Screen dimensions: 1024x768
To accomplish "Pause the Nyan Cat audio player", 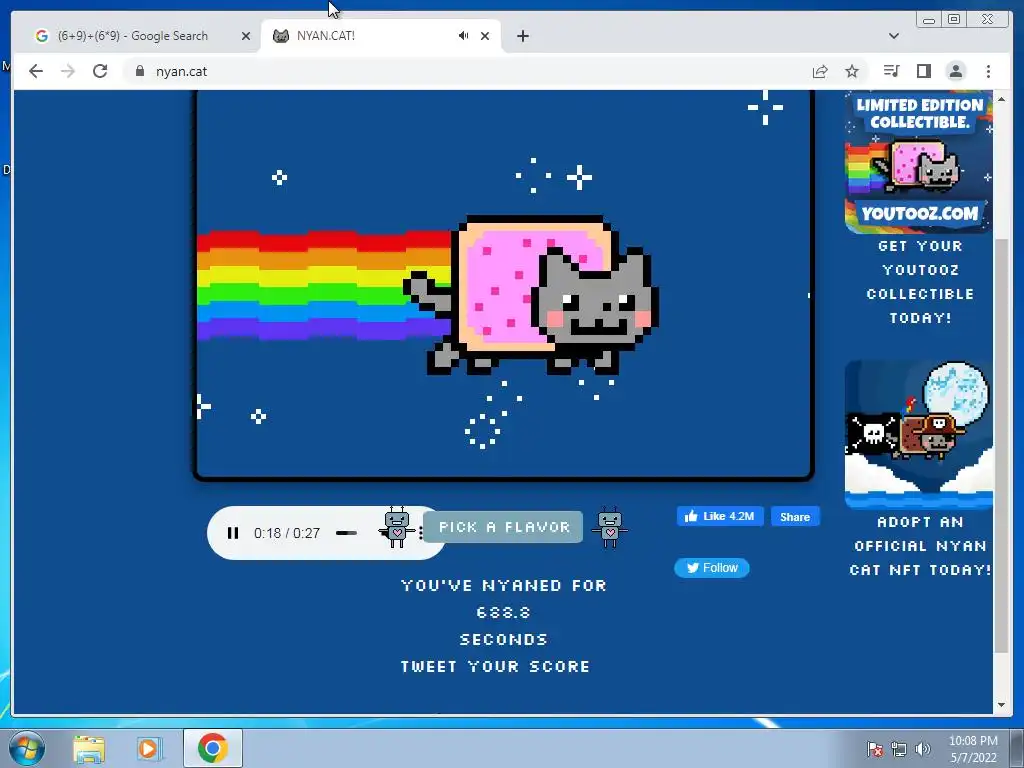I will [232, 533].
